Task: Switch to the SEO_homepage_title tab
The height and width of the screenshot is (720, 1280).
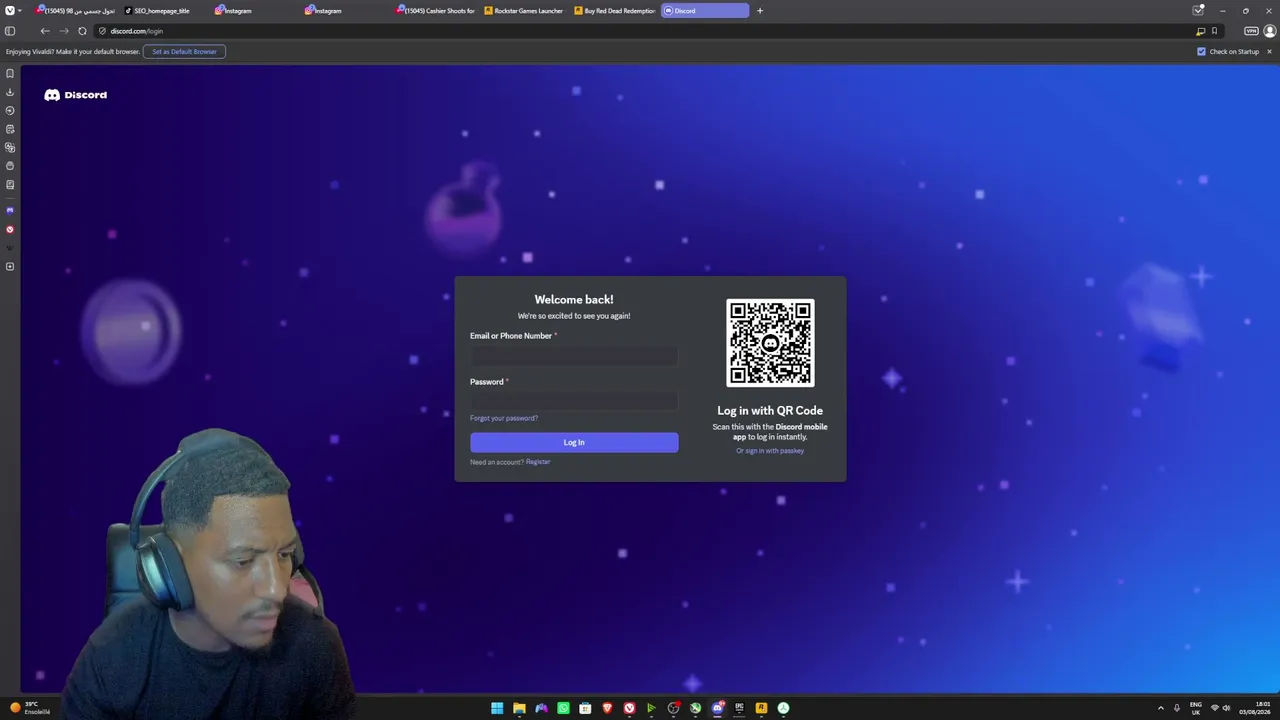Action: pos(163,11)
